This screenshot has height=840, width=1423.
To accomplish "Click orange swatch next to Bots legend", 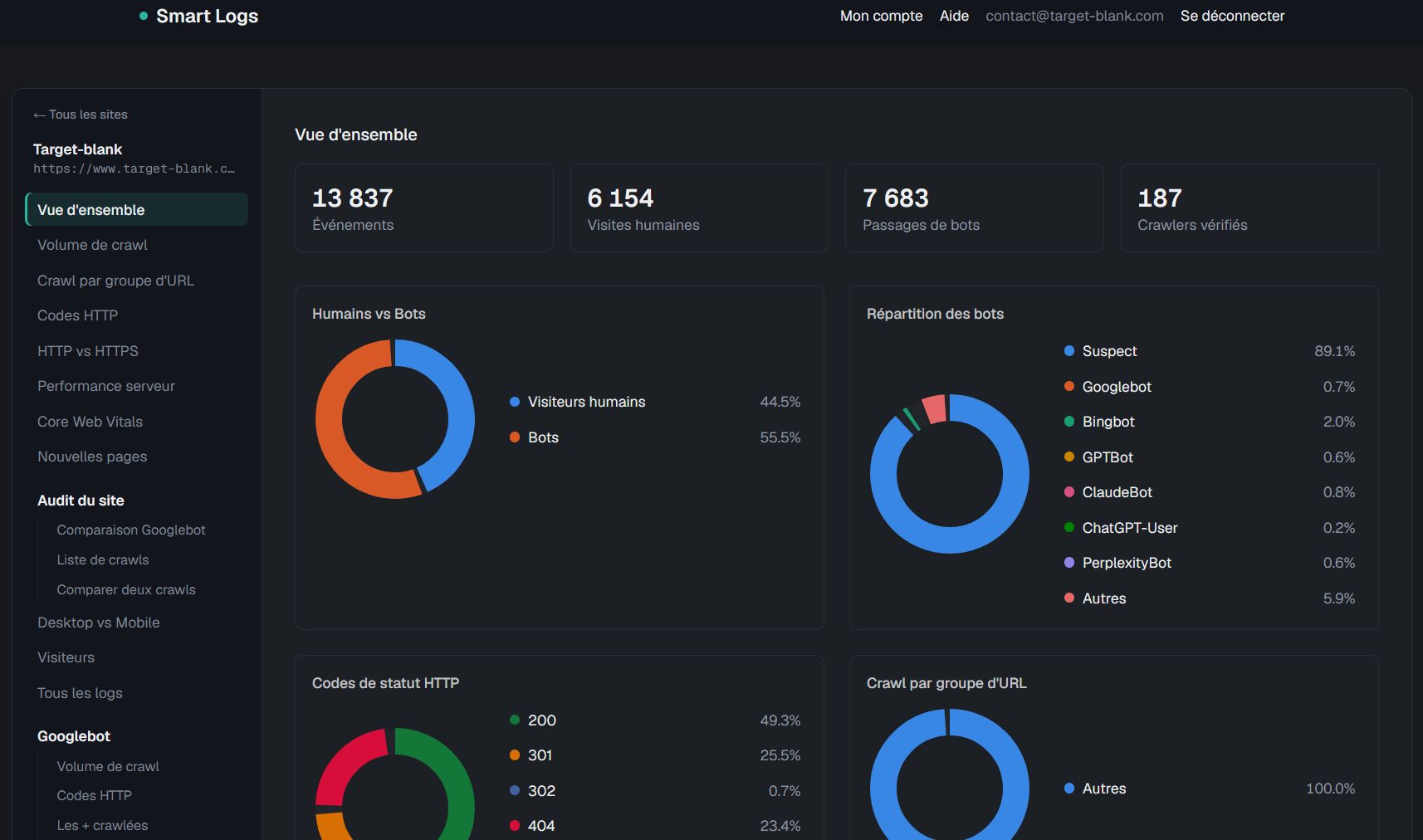I will (x=515, y=437).
